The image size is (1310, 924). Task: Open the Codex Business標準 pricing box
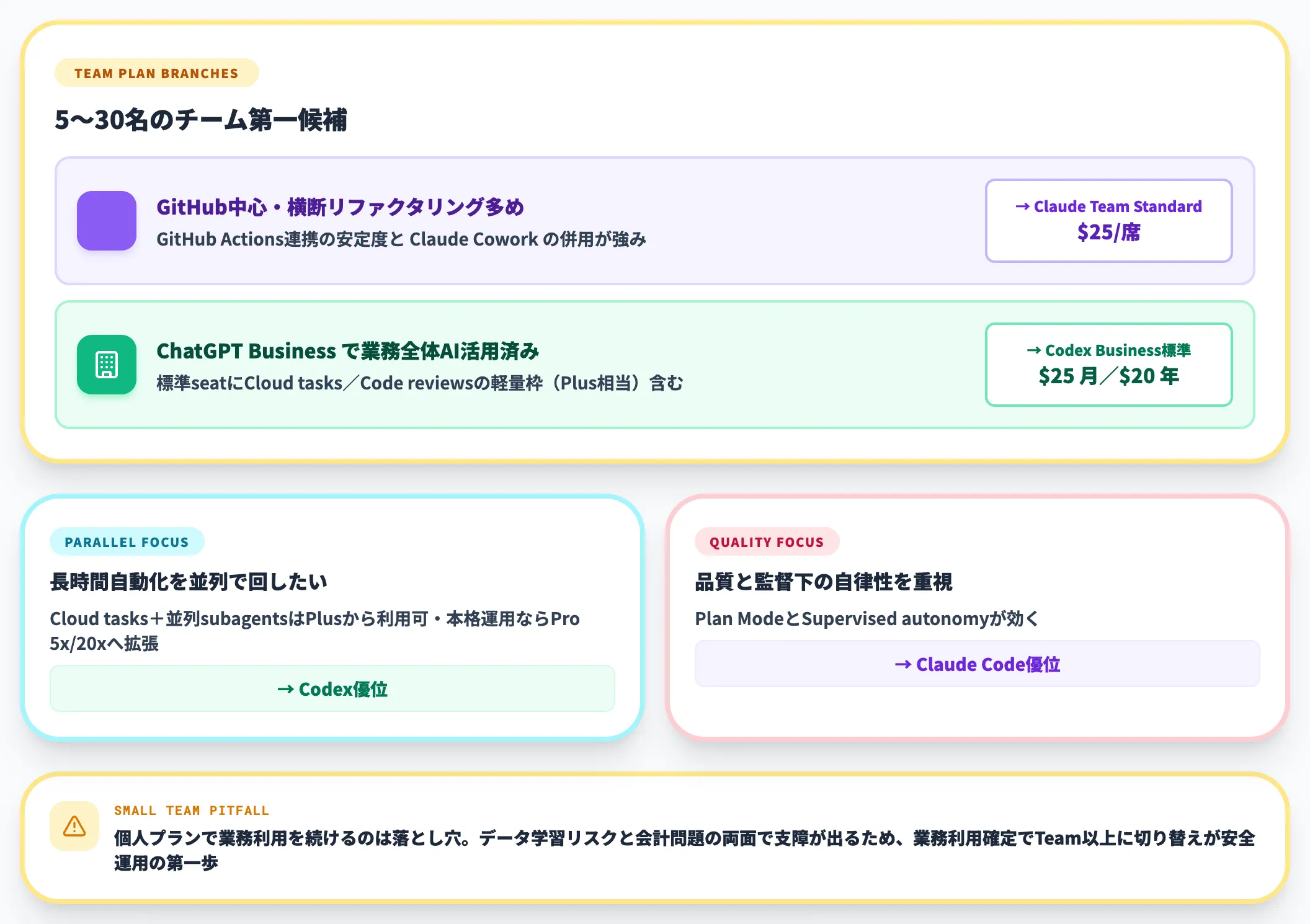pyautogui.click(x=1108, y=365)
